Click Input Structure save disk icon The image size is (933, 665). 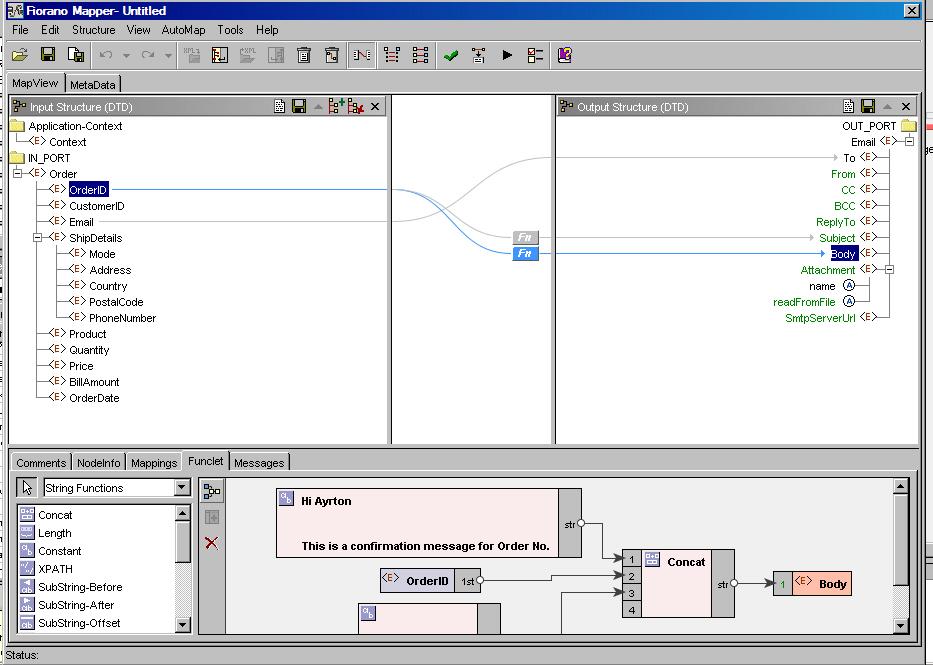tap(299, 106)
